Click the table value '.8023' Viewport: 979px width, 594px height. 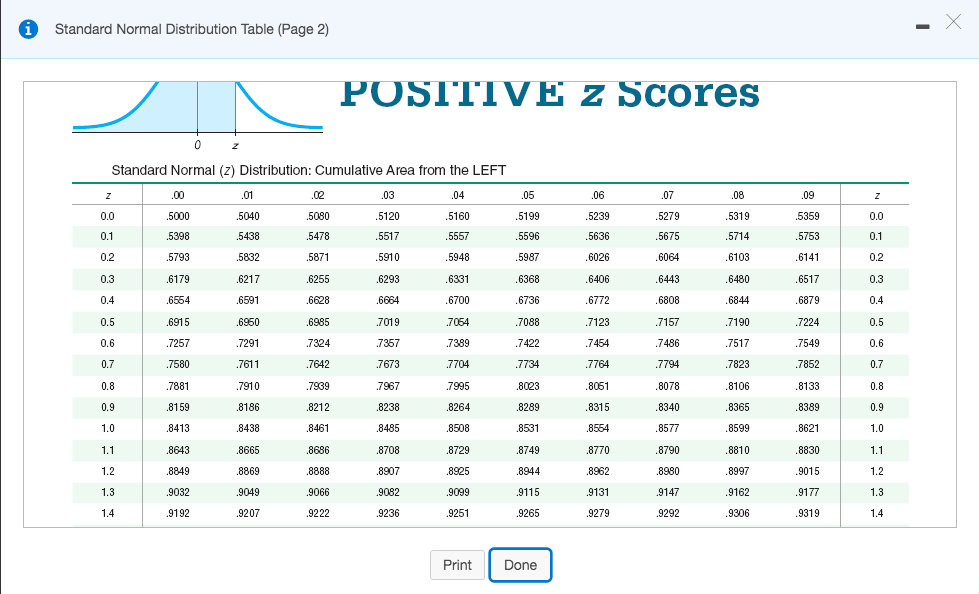528,386
